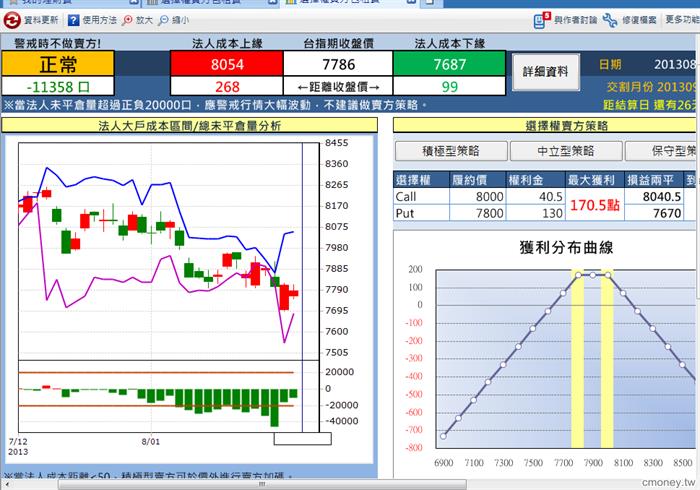Click the 縮小 zoom-out magnifier icon
The width and height of the screenshot is (700, 490).
click(164, 20)
